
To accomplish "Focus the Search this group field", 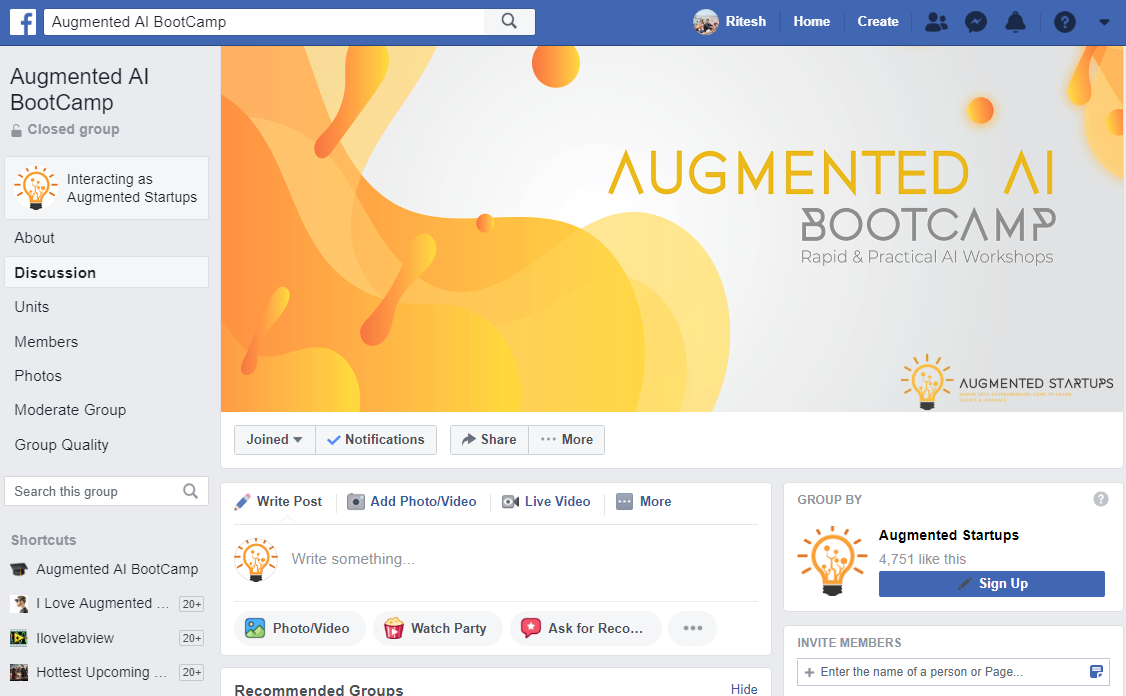I will click(x=106, y=491).
